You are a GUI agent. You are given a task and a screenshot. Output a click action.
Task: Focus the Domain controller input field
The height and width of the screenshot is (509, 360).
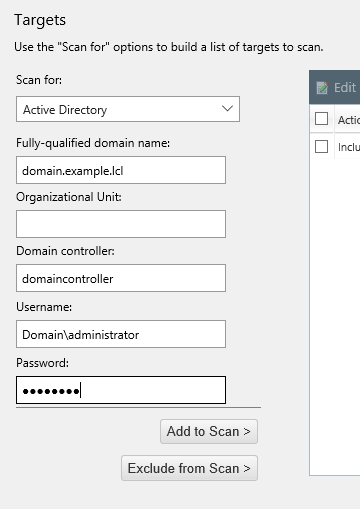pyautogui.click(x=121, y=278)
